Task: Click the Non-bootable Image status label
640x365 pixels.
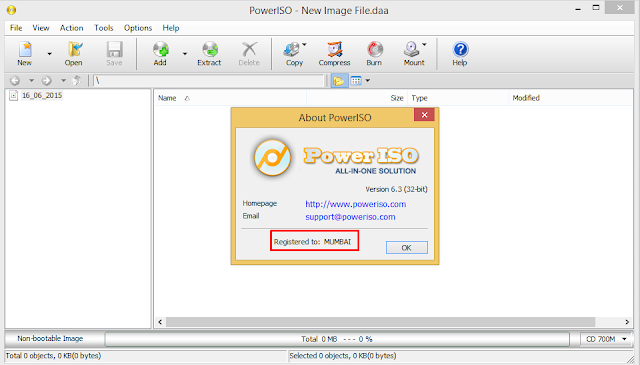Action: [50, 338]
